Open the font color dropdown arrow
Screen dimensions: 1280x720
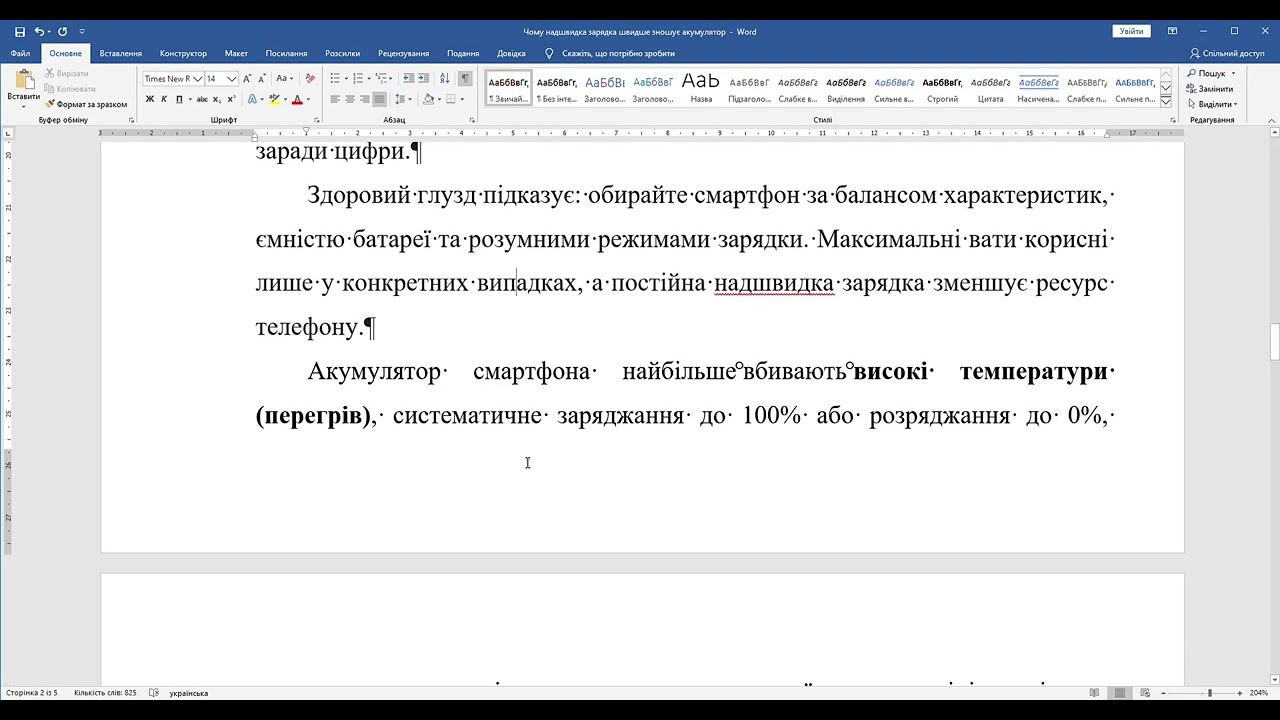pyautogui.click(x=308, y=99)
